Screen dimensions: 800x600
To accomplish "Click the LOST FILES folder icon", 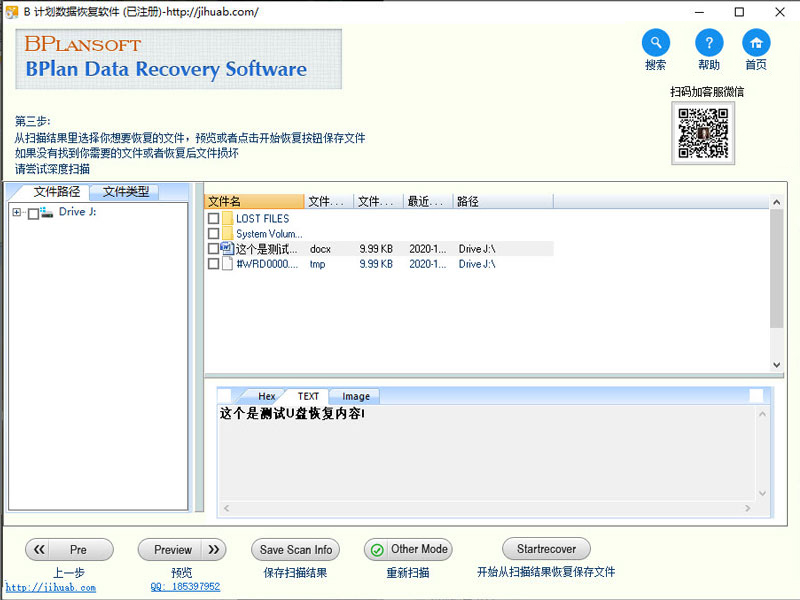I will [x=227, y=219].
